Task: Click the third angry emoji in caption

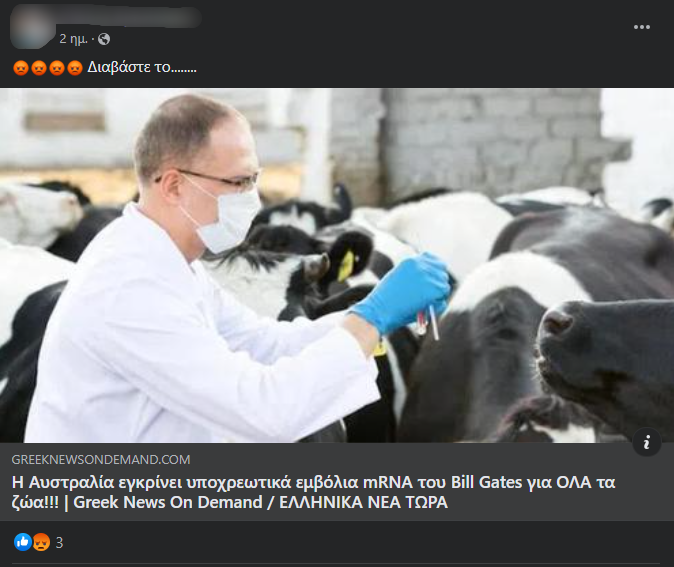Action: pos(57,68)
